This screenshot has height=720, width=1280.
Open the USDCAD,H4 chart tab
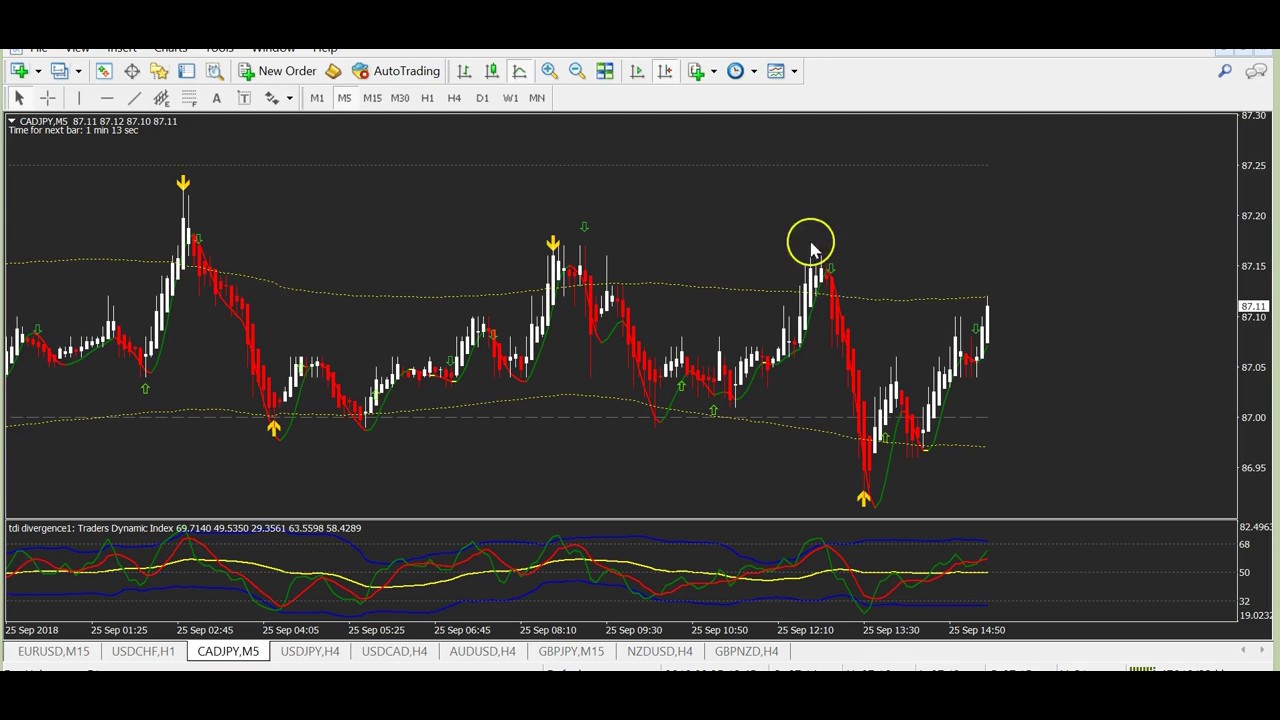[x=394, y=651]
